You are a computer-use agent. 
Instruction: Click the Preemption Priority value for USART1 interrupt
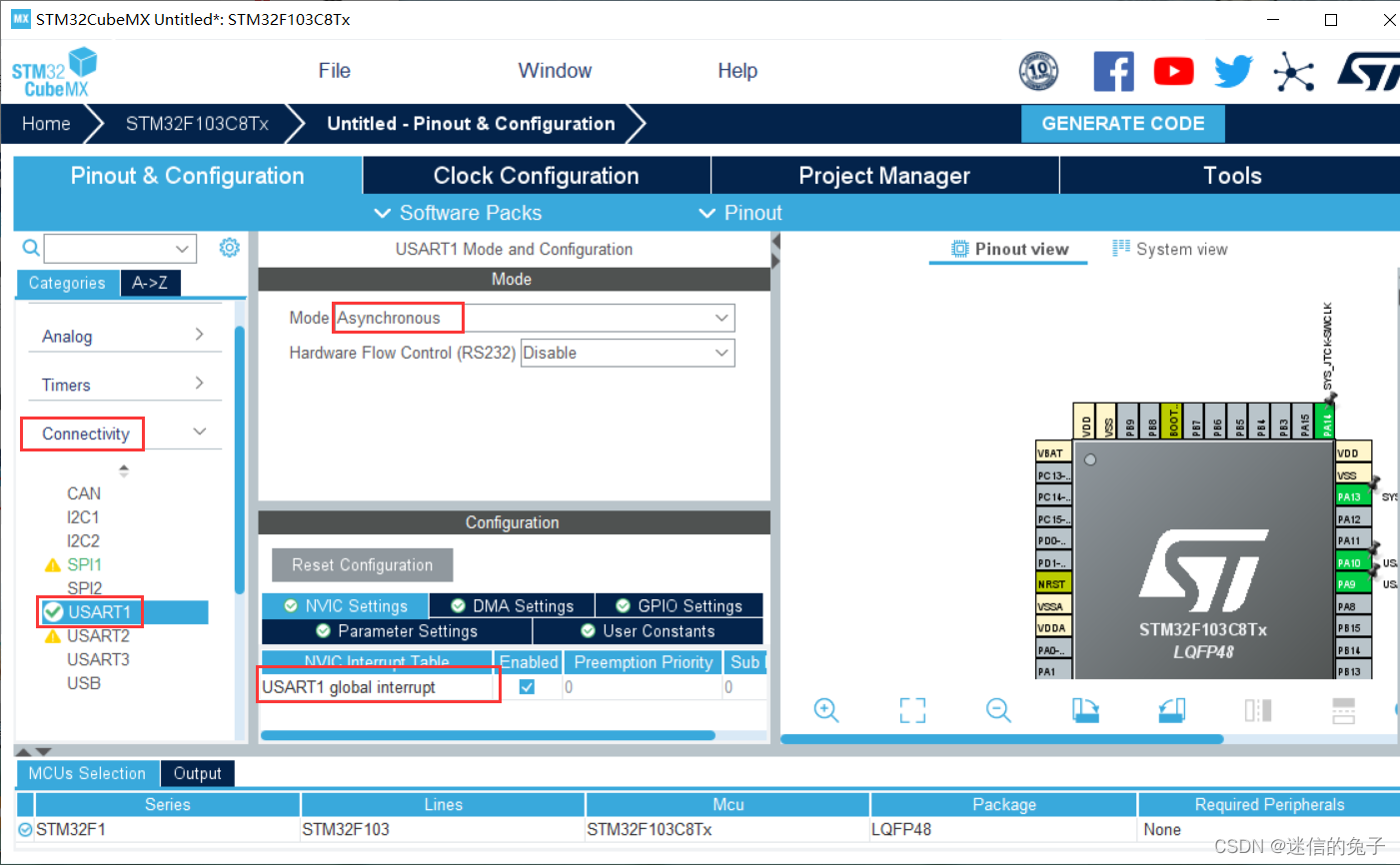click(x=642, y=687)
